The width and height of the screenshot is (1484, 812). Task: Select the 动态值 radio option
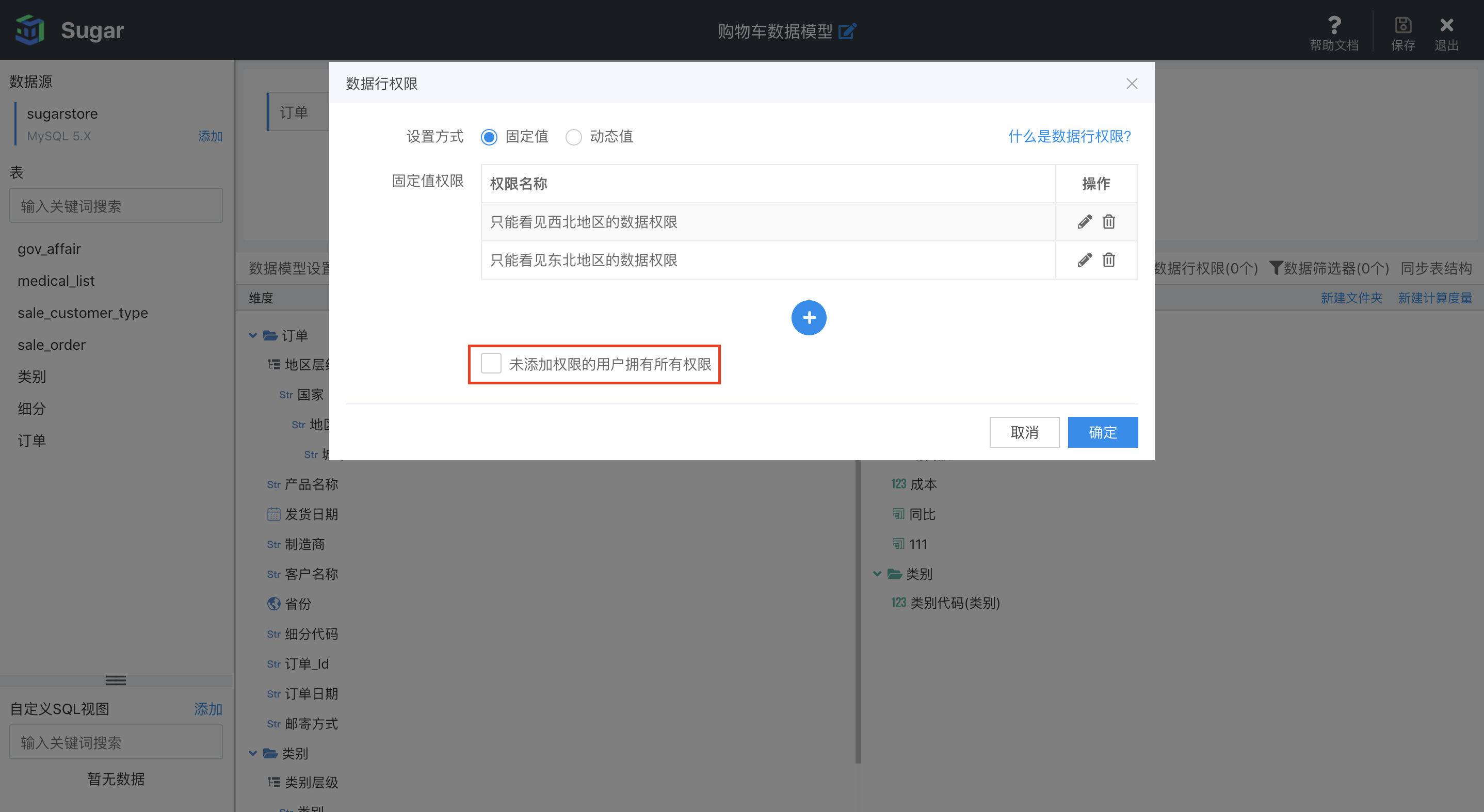573,137
